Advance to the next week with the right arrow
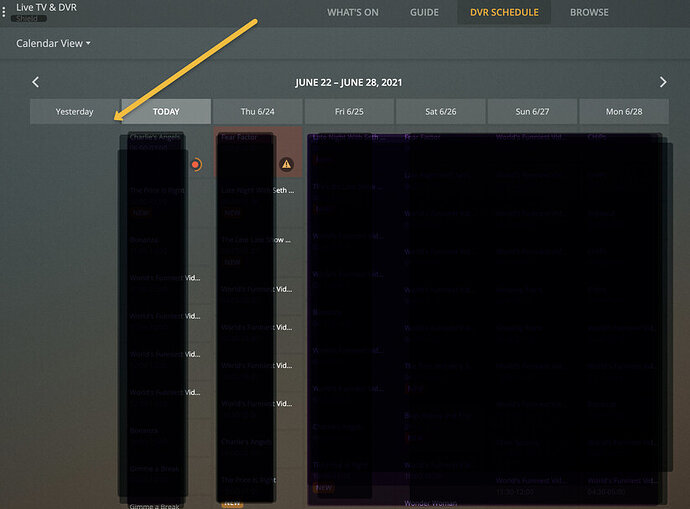The width and height of the screenshot is (690, 509). [x=663, y=82]
